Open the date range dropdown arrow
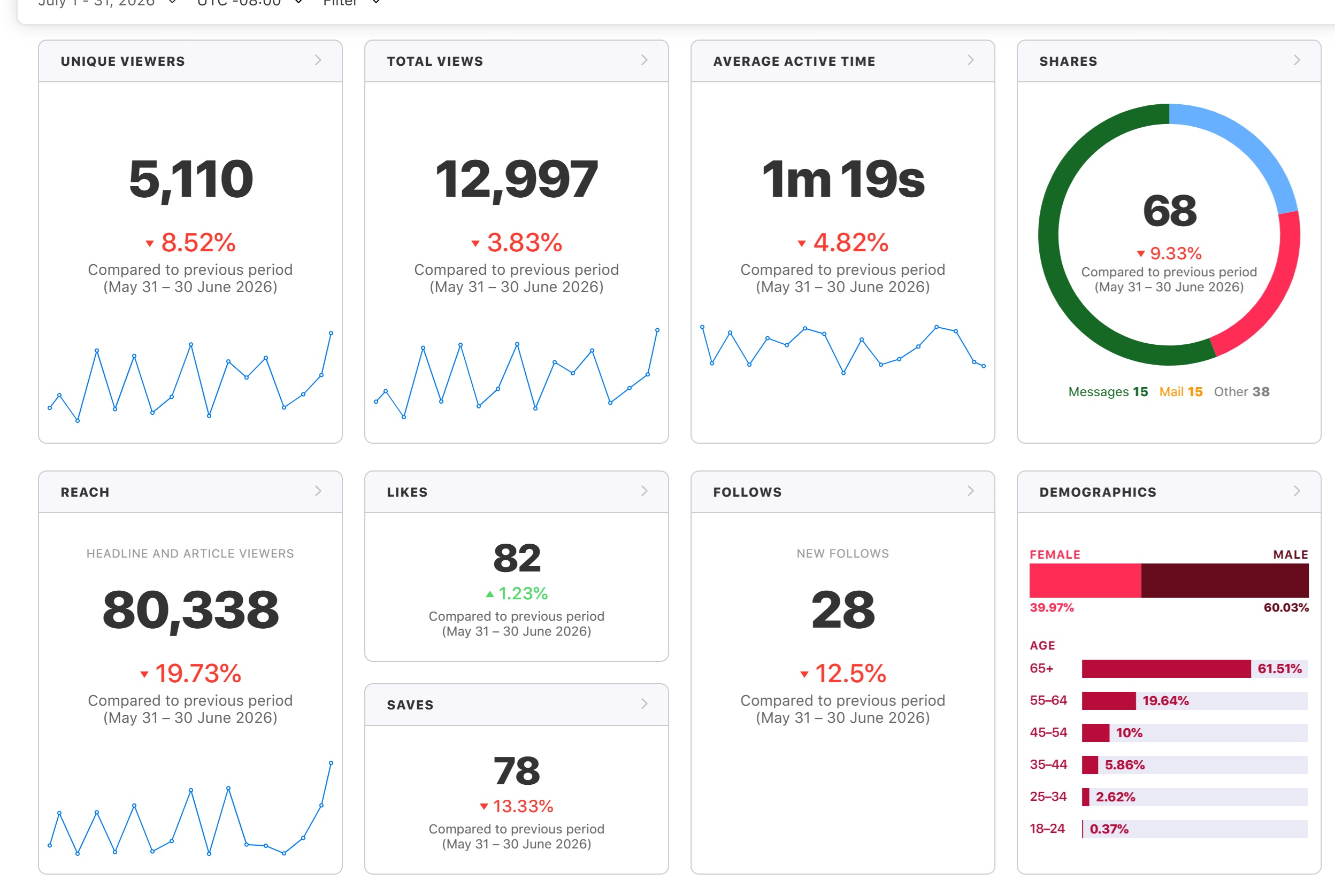This screenshot has width=1335, height=896. pyautogui.click(x=173, y=2)
